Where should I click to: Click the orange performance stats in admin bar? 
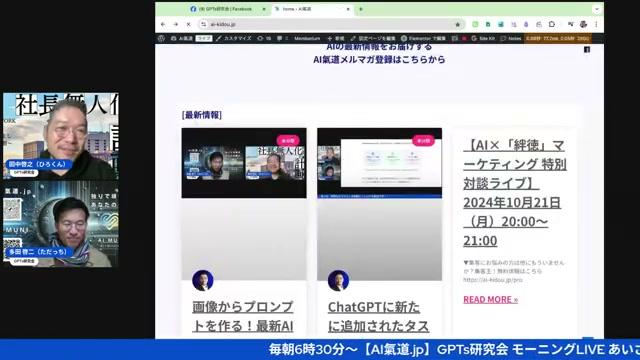[x=558, y=38]
